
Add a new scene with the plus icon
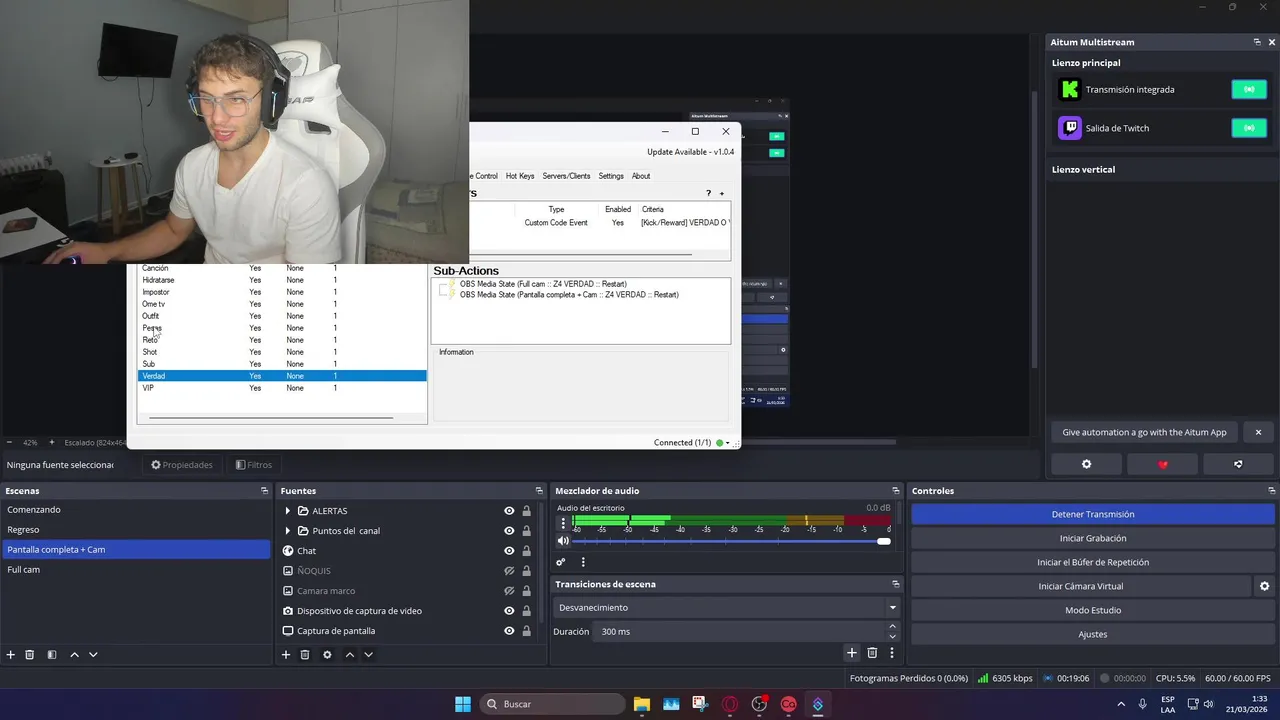pyautogui.click(x=11, y=654)
